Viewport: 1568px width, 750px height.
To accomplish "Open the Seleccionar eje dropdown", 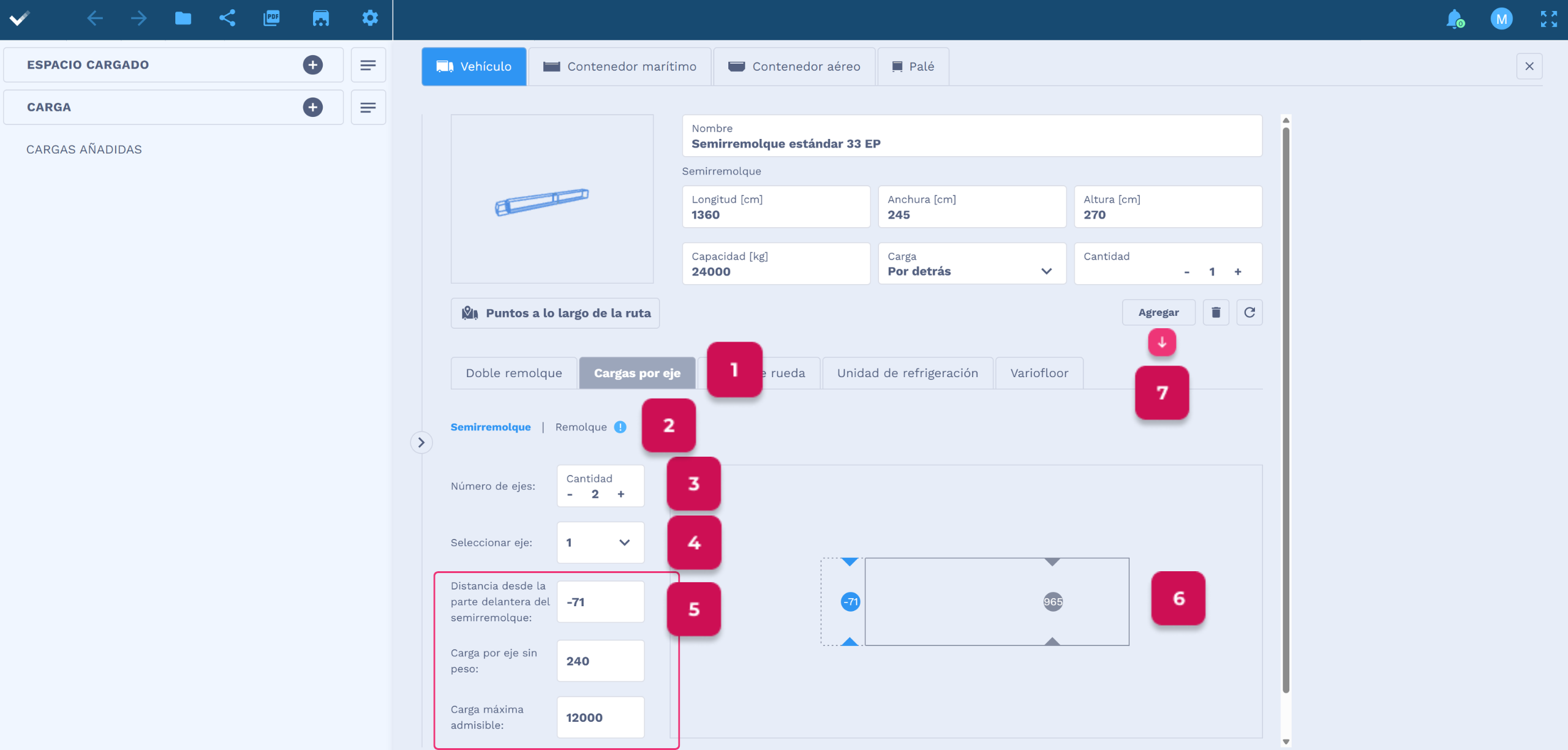I will (600, 542).
